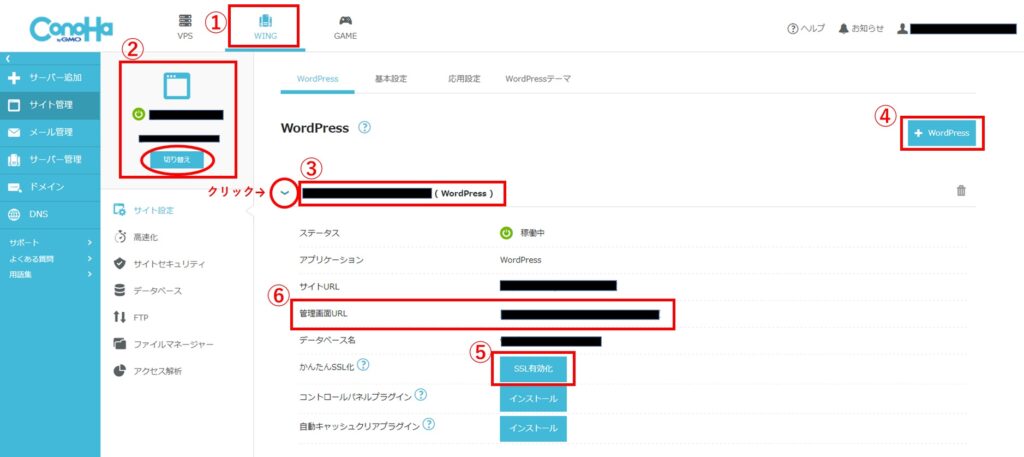Open the ヘルプ help link
1024x457 pixels.
point(806,29)
